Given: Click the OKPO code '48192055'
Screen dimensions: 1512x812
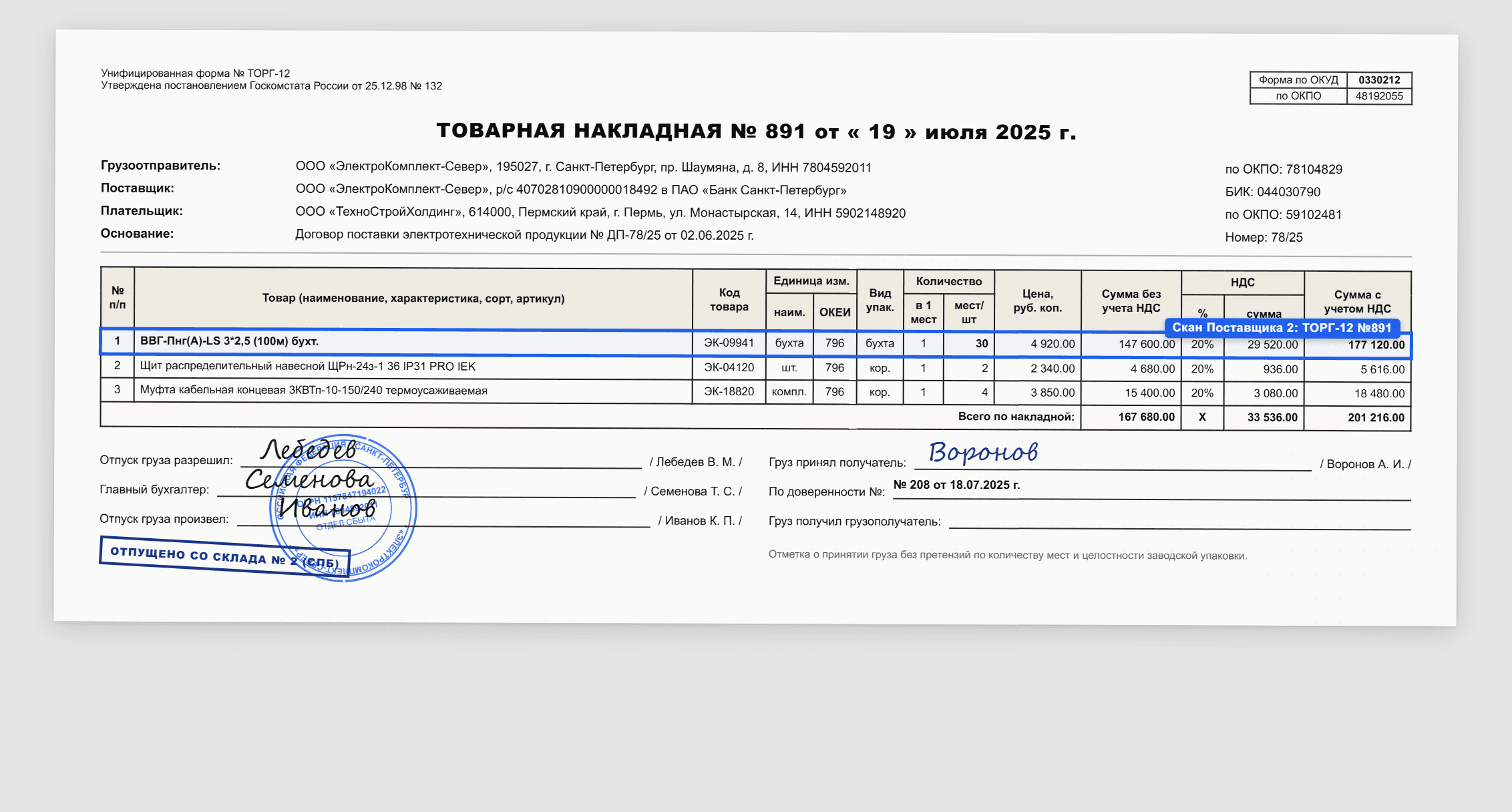Looking at the screenshot, I should (x=1379, y=96).
